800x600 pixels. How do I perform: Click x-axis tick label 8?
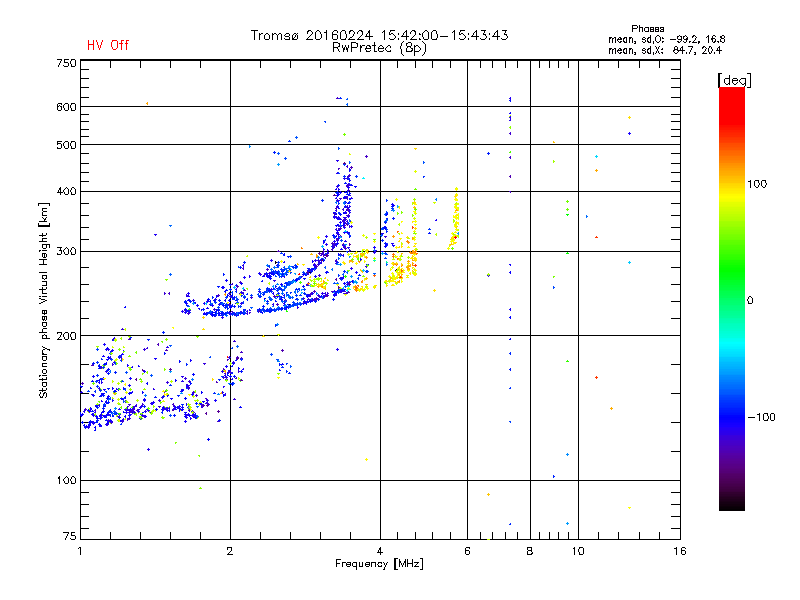click(530, 551)
